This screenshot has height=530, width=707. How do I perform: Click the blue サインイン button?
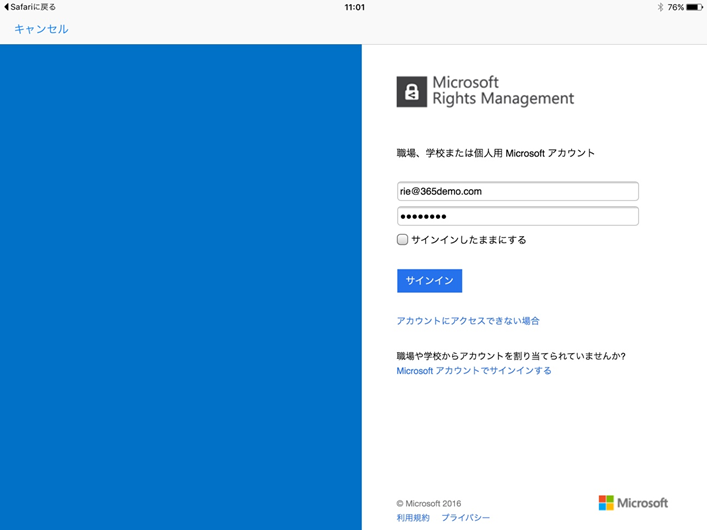429,281
